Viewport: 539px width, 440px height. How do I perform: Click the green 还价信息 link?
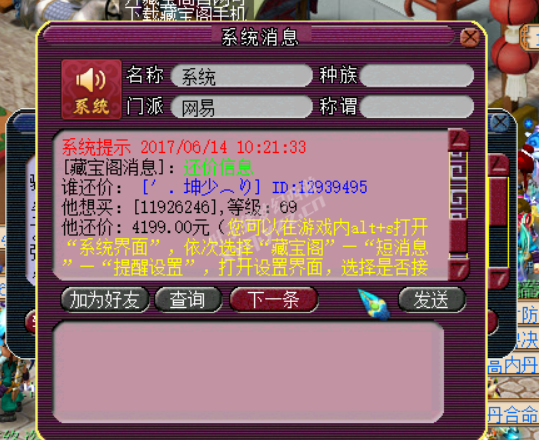click(218, 167)
